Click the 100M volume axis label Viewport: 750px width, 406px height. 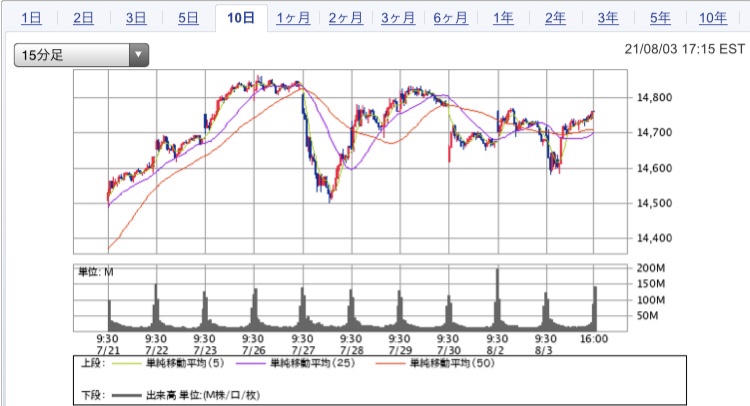pyautogui.click(x=651, y=300)
